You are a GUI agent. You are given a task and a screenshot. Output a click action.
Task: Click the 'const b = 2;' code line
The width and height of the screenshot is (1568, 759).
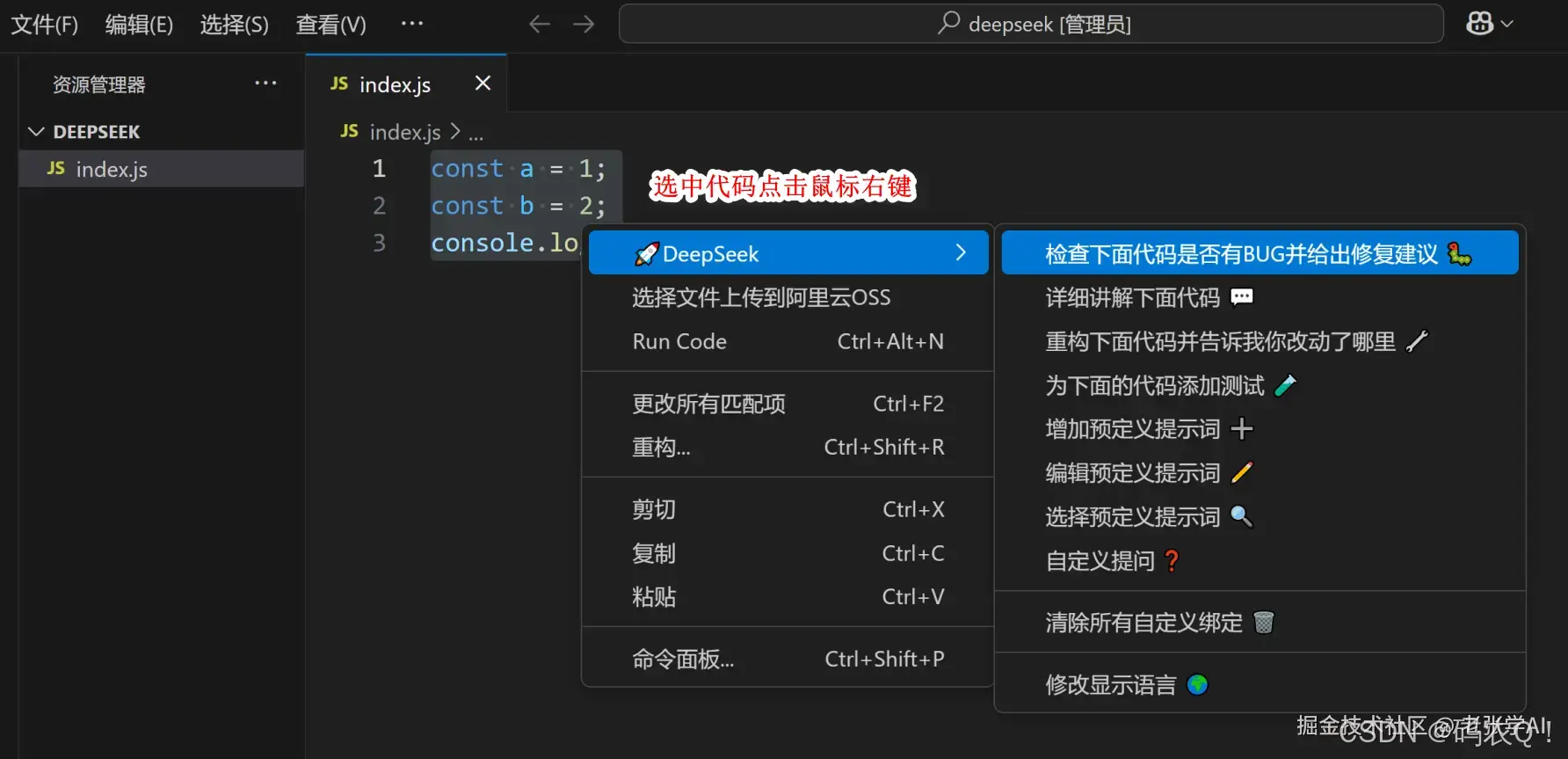coord(518,206)
